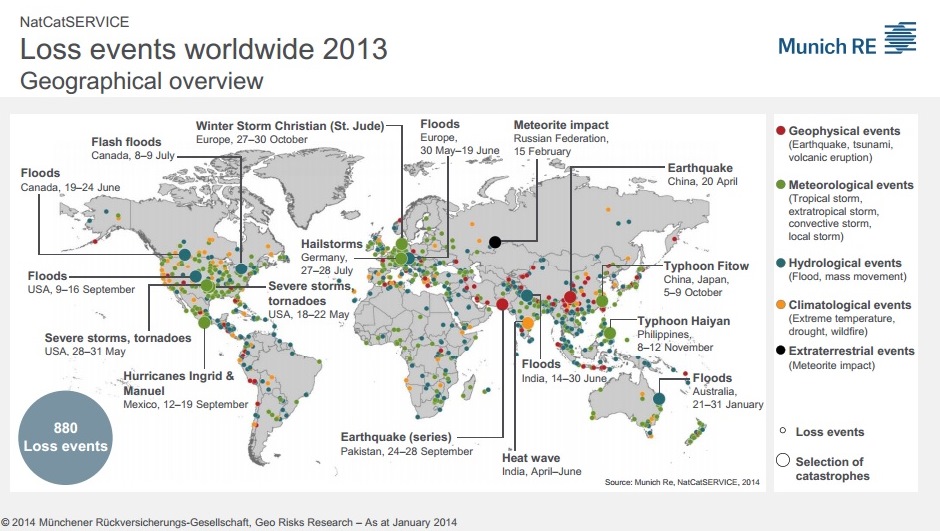This screenshot has width=940, height=531.
Task: Click the green Germany hailstorms marker
Action: pos(402,259)
